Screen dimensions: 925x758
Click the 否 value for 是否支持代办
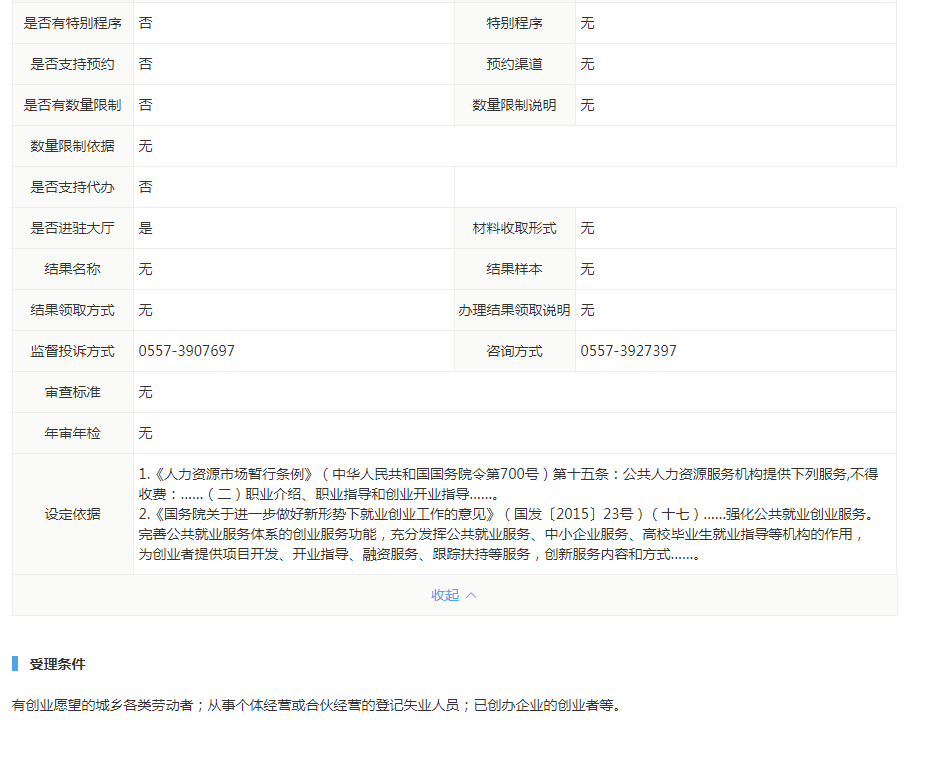click(x=146, y=187)
